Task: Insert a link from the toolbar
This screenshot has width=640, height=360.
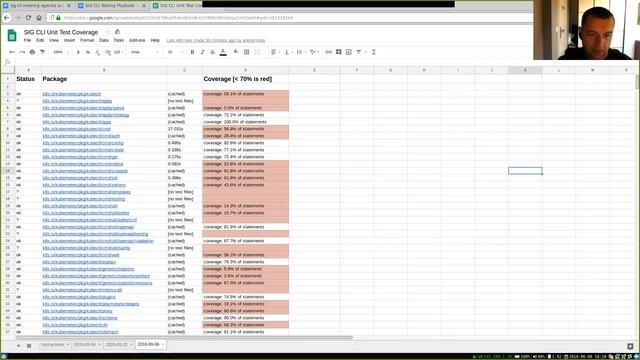Action: coord(329,52)
